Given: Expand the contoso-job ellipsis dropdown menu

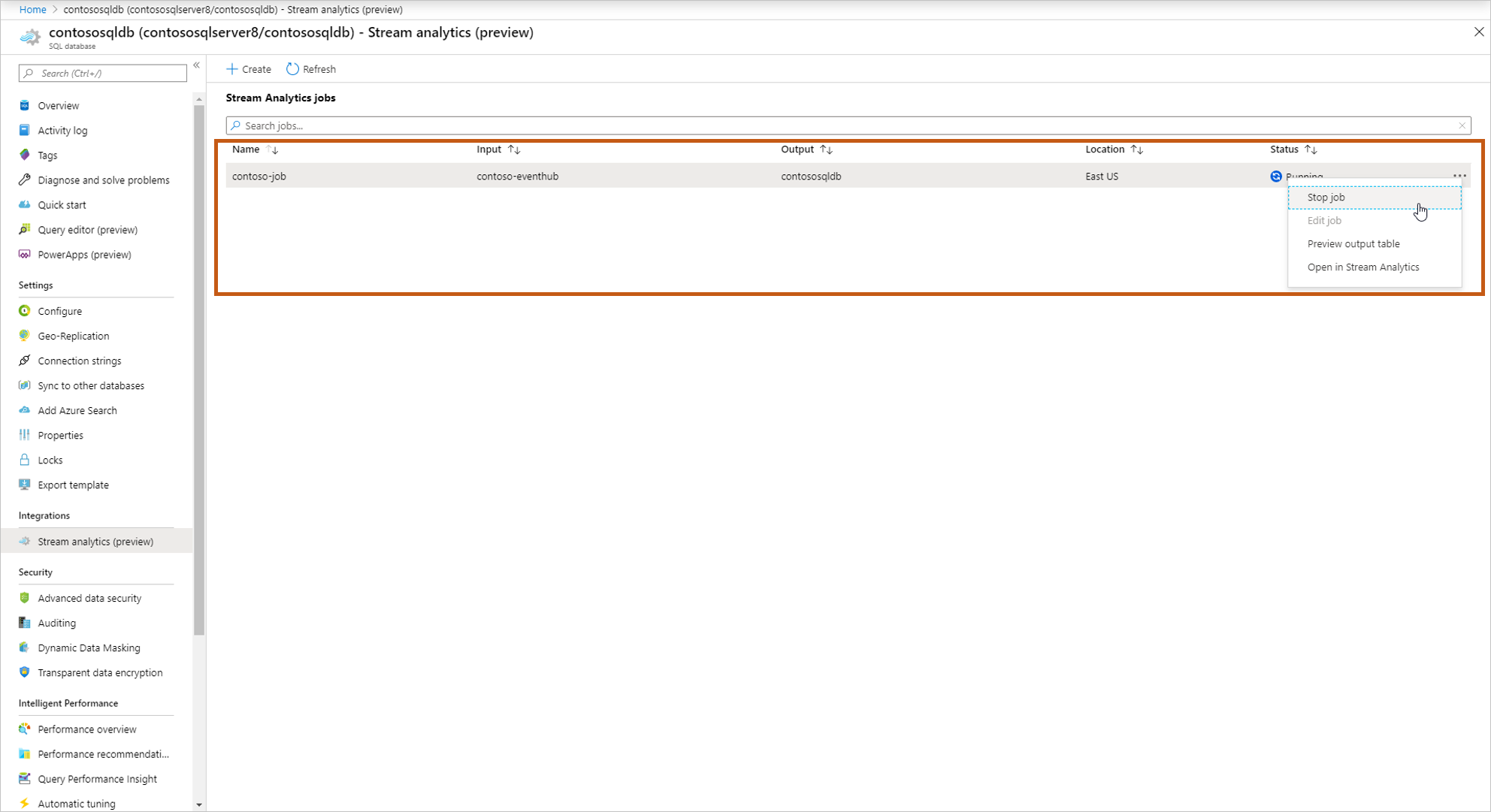Looking at the screenshot, I should click(x=1460, y=175).
